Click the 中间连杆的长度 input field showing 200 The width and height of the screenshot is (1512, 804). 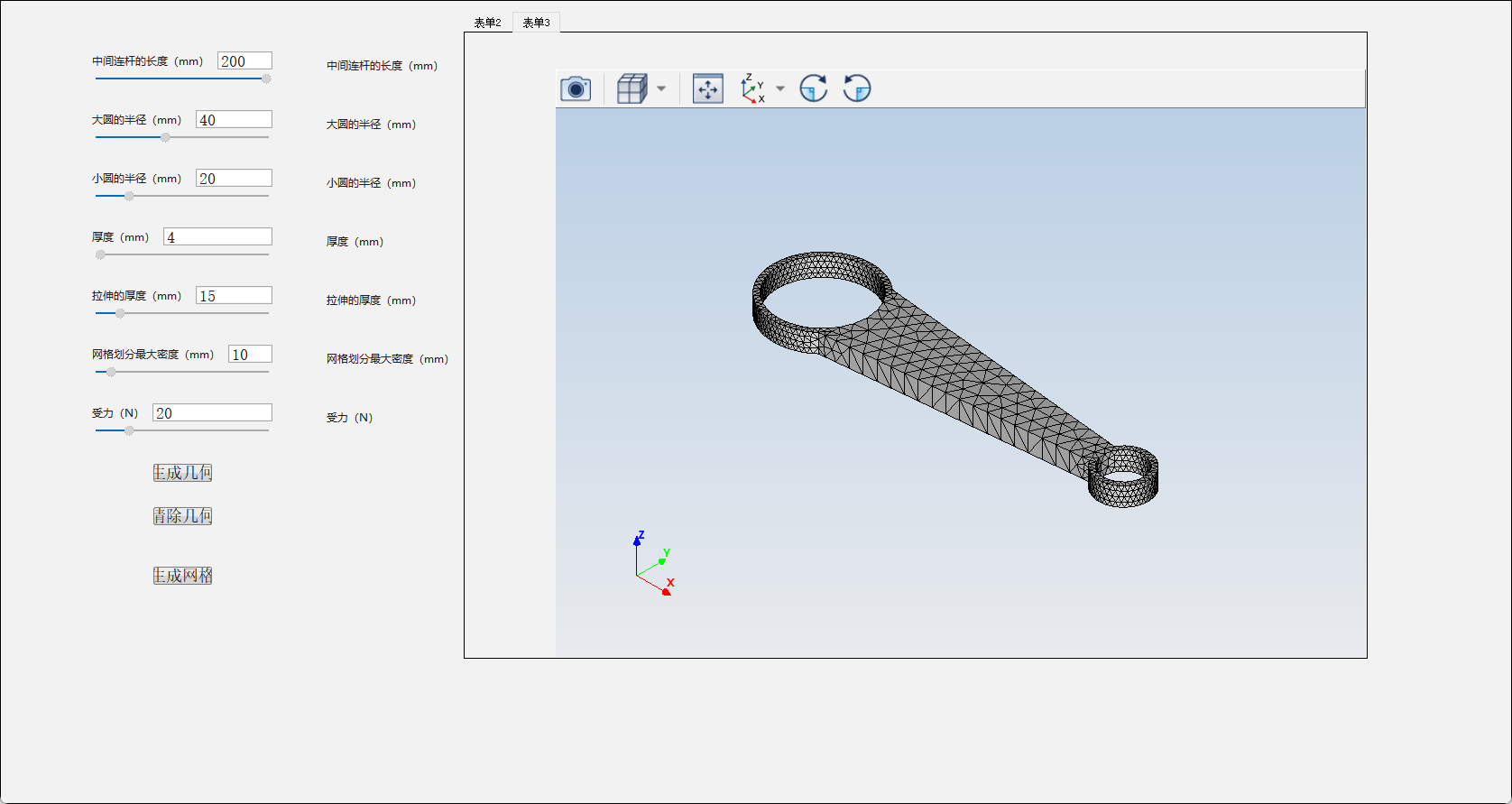point(244,60)
